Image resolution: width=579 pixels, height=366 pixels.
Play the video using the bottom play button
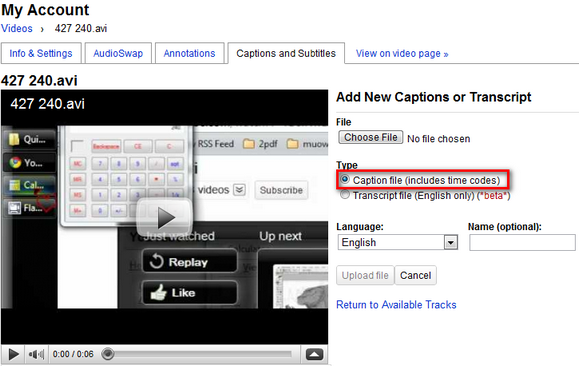(13, 354)
